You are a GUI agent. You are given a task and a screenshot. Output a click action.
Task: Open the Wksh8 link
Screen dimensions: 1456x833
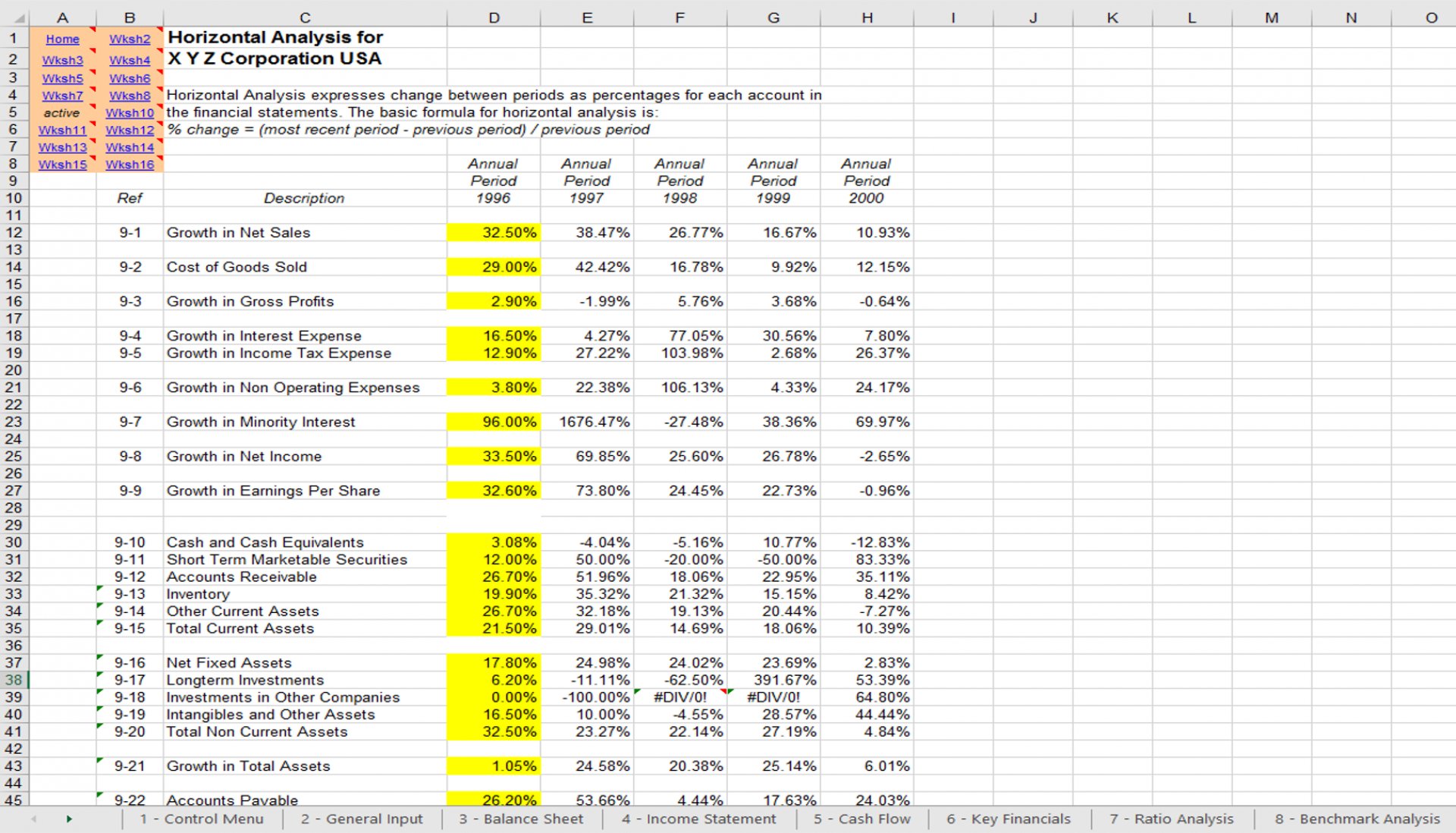[130, 96]
